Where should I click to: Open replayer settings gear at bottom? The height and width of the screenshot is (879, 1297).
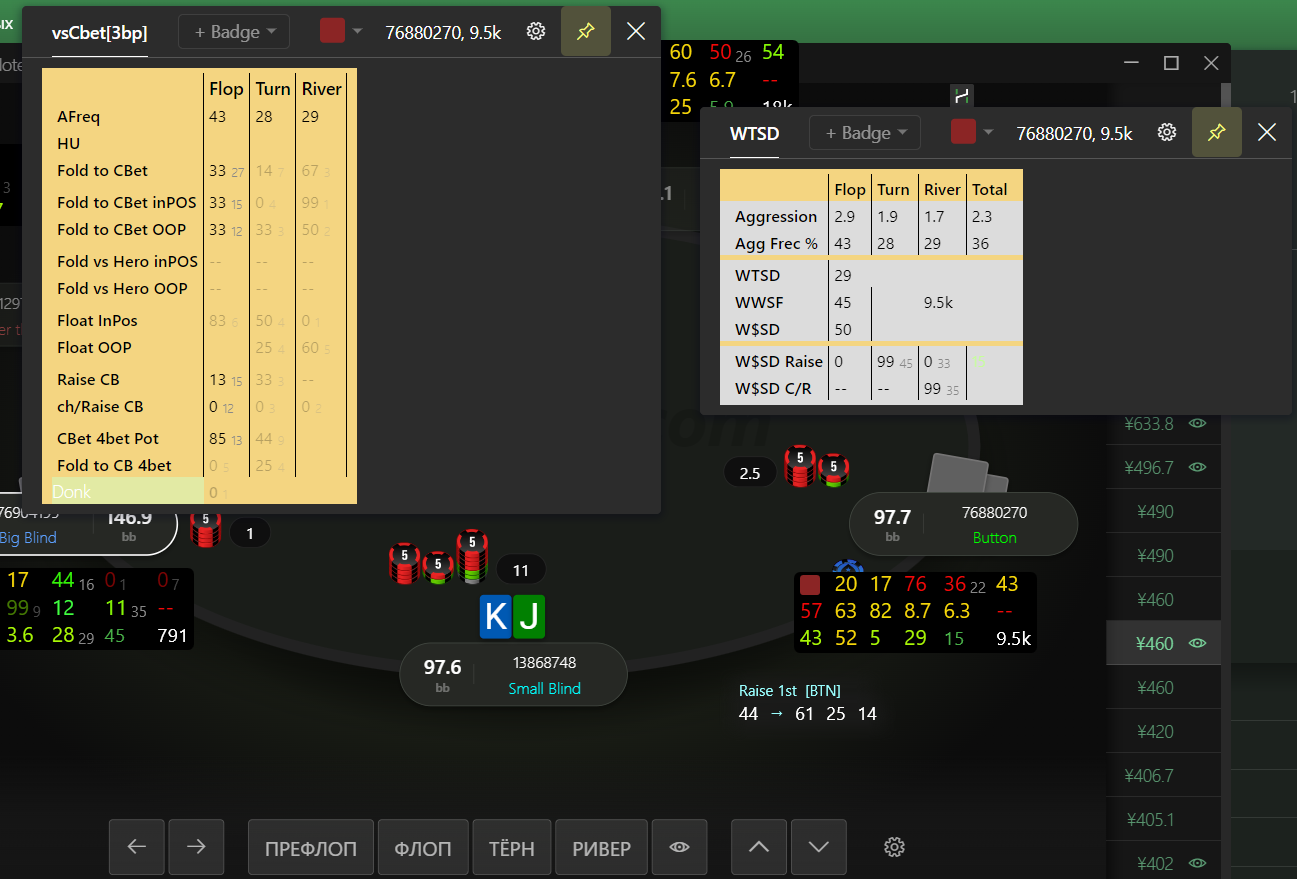pyautogui.click(x=895, y=847)
